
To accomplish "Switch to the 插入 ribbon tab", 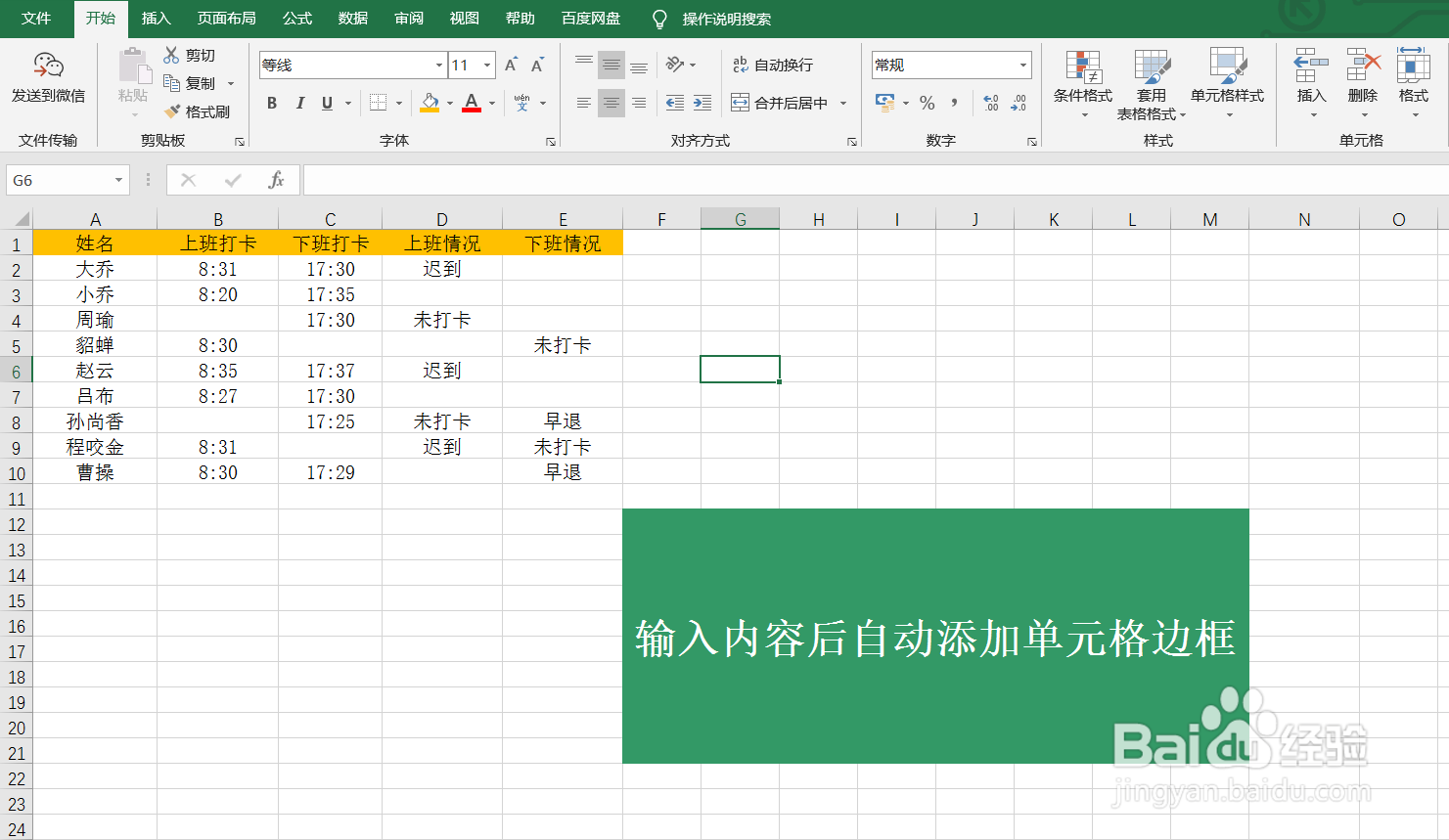I will tap(156, 19).
